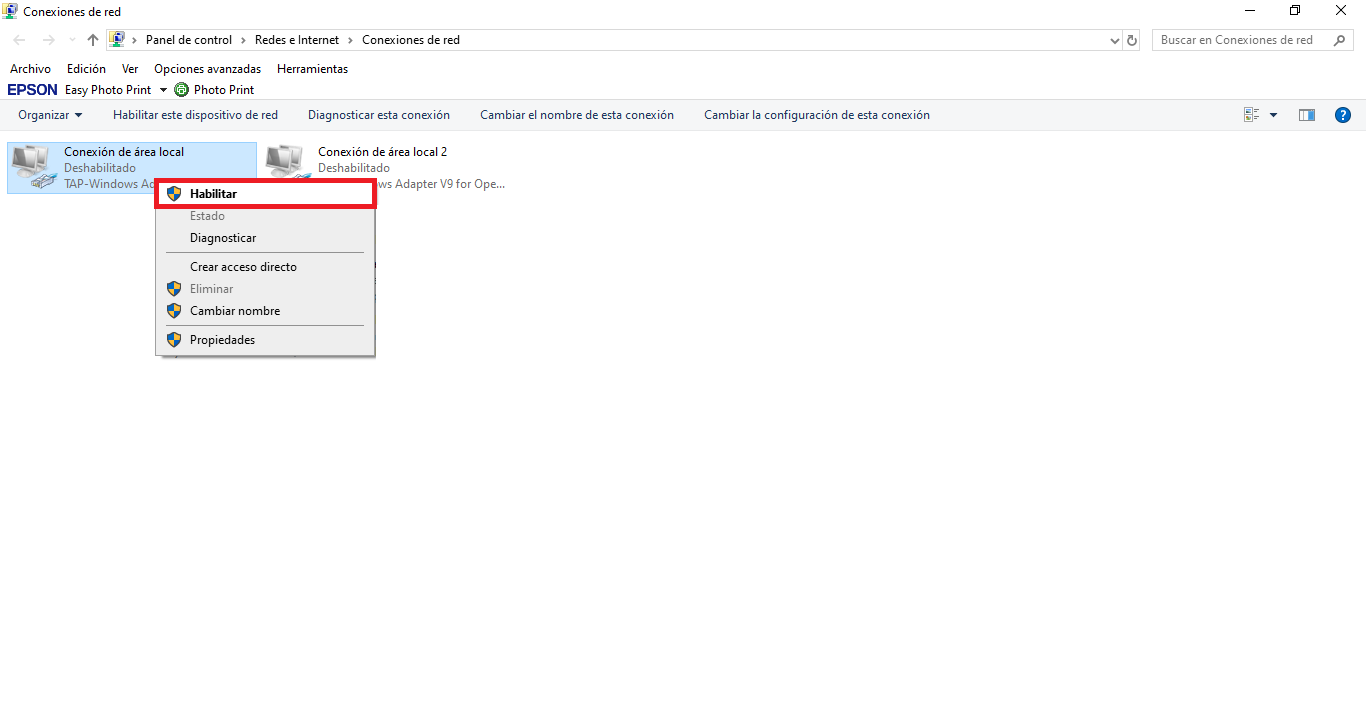Screen dimensions: 1366x702
Task: Click Redes e Internet in the breadcrumb
Action: (297, 40)
